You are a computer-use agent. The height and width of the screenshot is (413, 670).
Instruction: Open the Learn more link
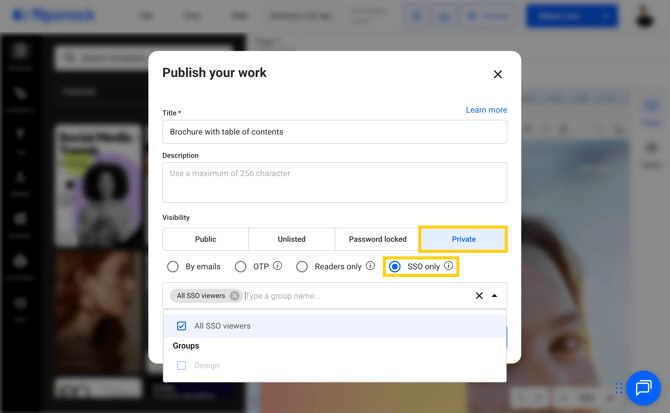click(486, 110)
